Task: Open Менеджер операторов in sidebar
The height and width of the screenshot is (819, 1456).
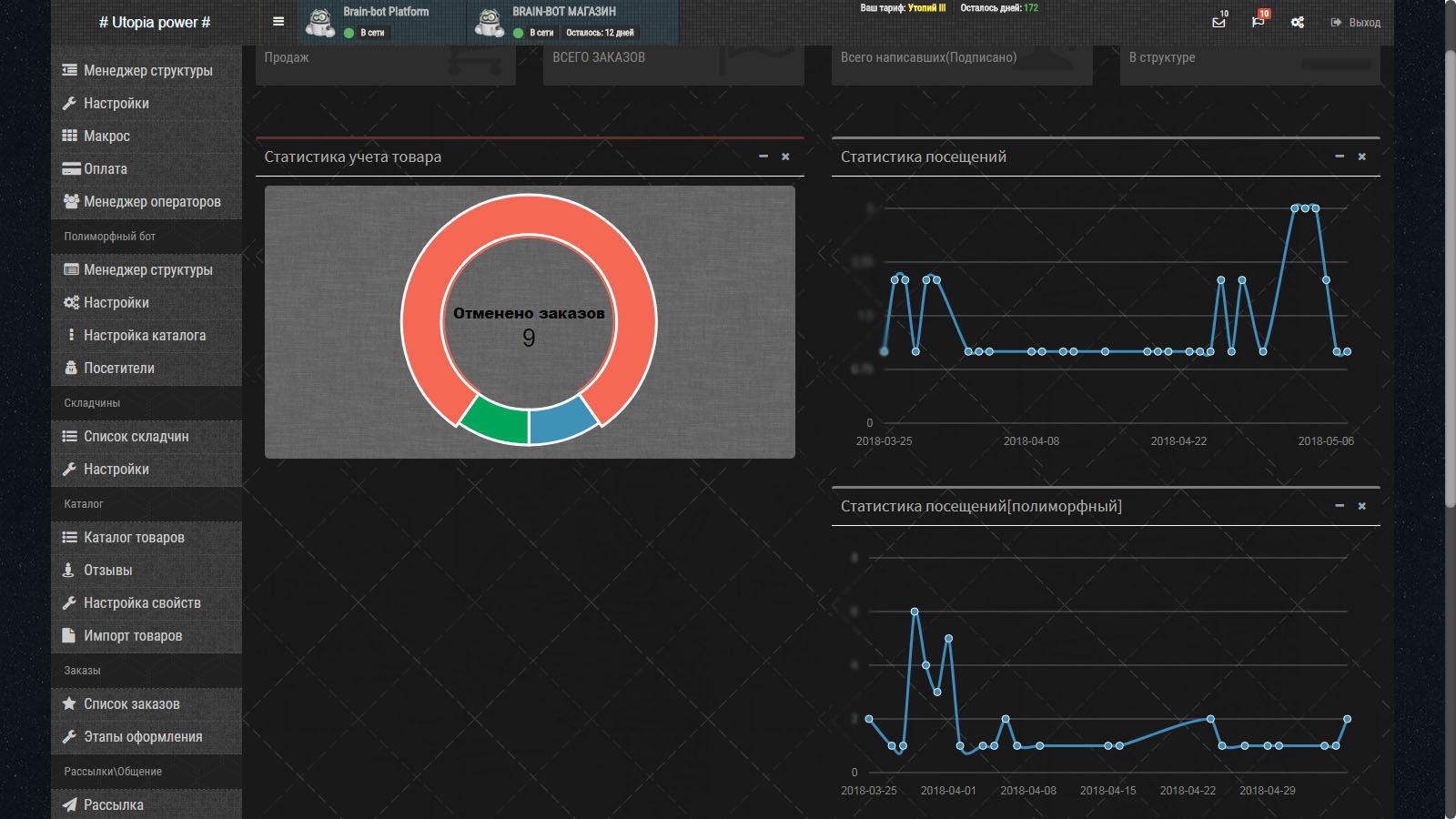Action: tap(147, 202)
